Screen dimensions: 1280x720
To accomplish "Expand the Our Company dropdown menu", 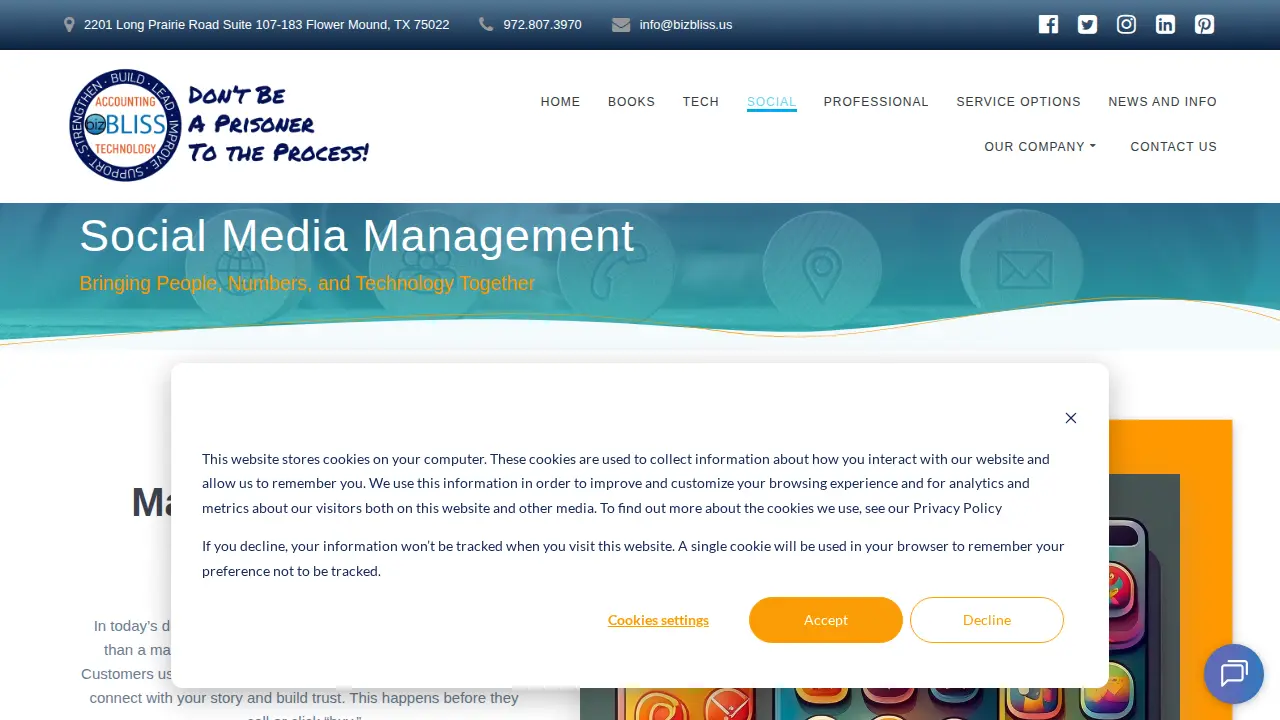I will point(1040,147).
